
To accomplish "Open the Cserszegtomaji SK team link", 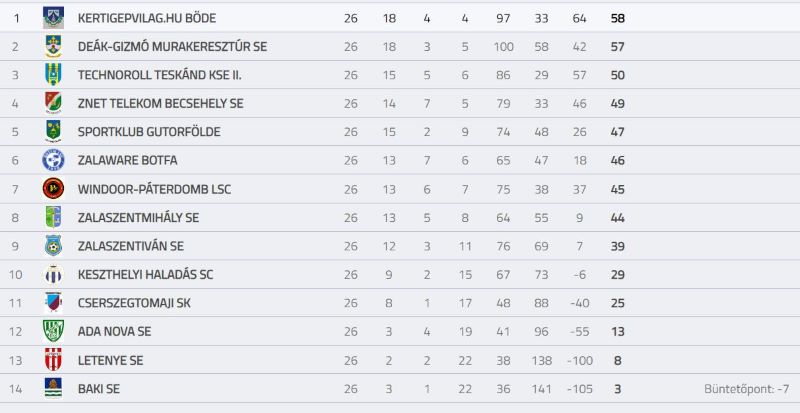I will [134, 303].
